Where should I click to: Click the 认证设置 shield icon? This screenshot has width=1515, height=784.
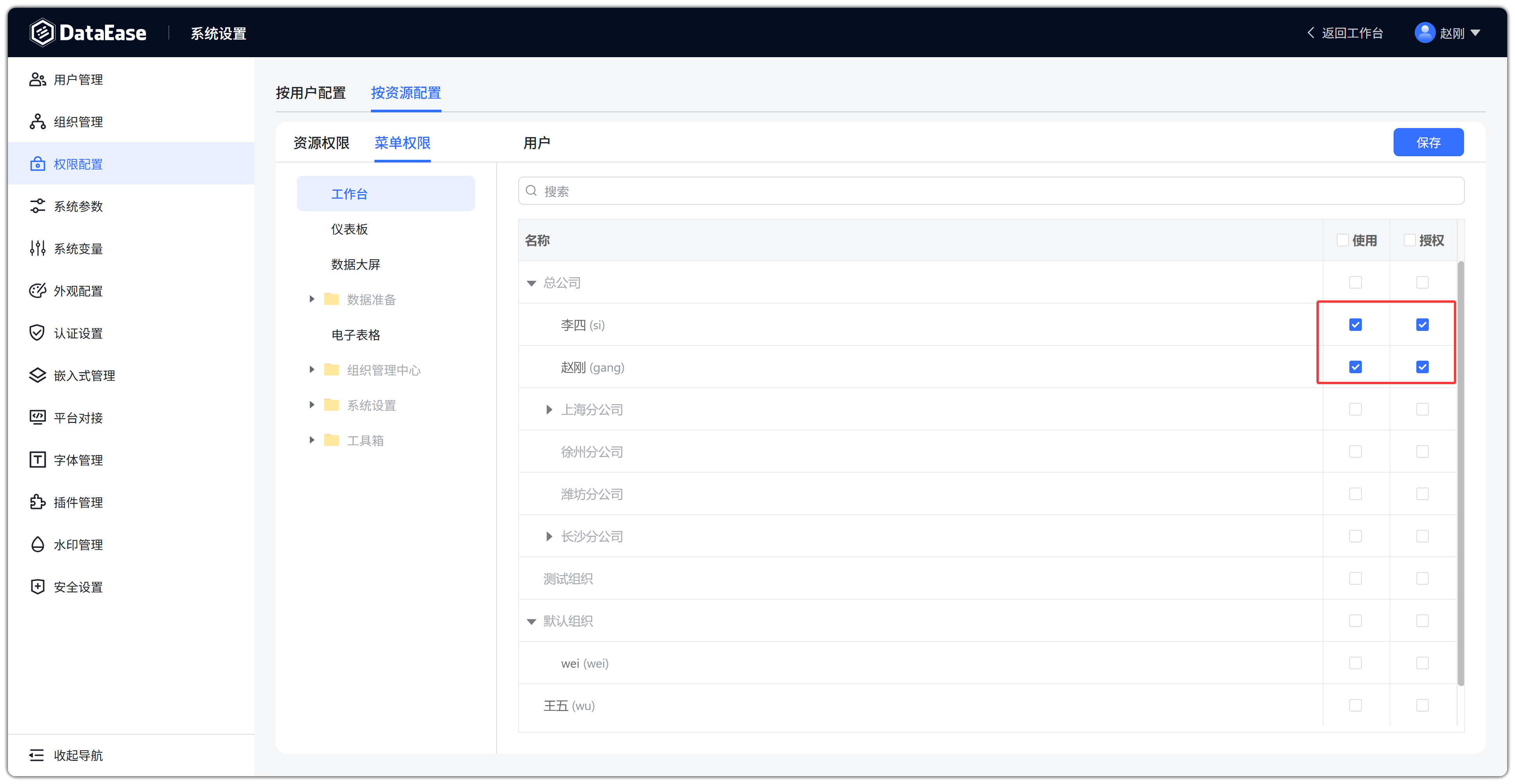click(x=38, y=334)
